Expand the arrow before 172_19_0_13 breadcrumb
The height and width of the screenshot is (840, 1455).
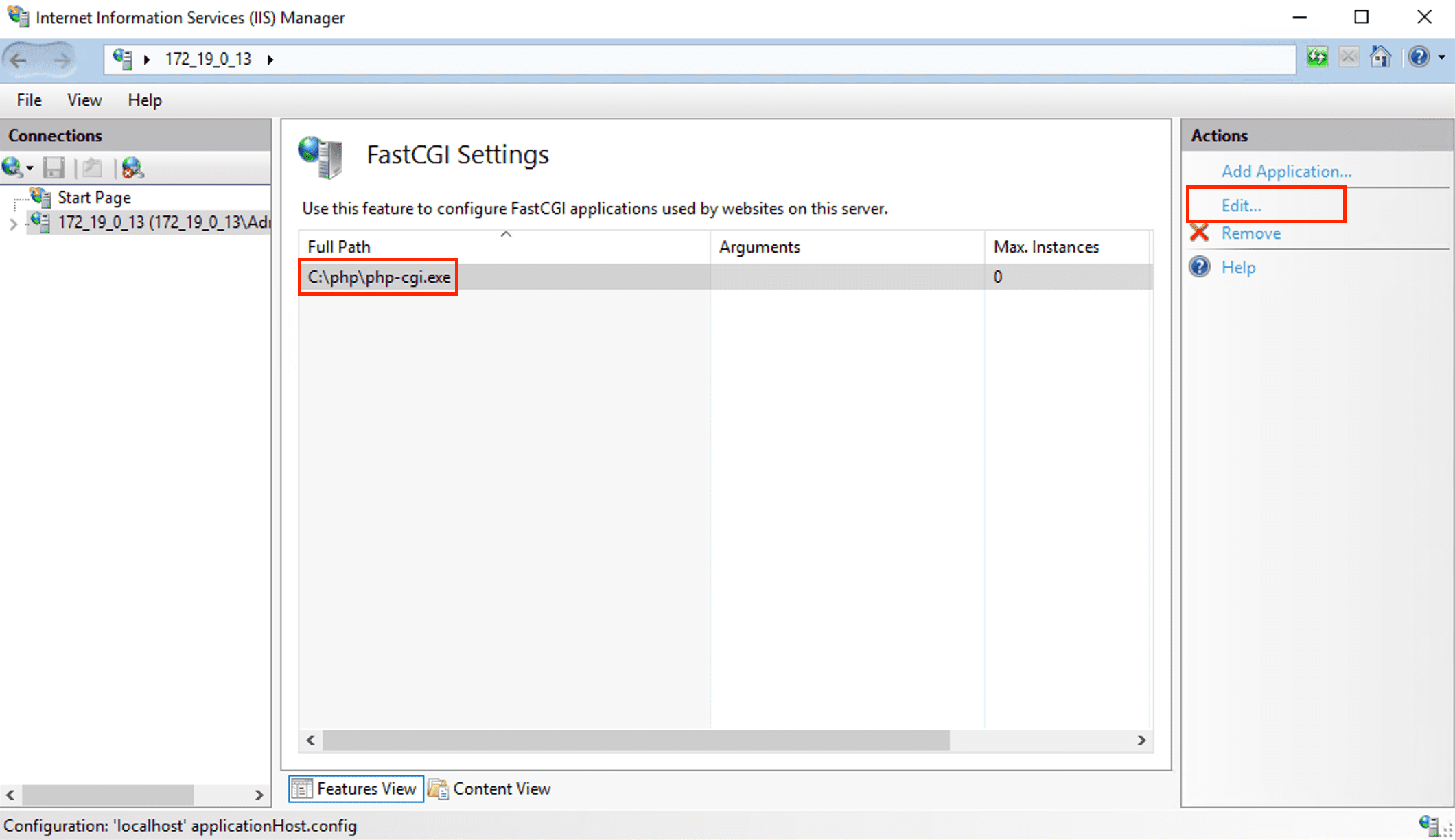(x=147, y=60)
